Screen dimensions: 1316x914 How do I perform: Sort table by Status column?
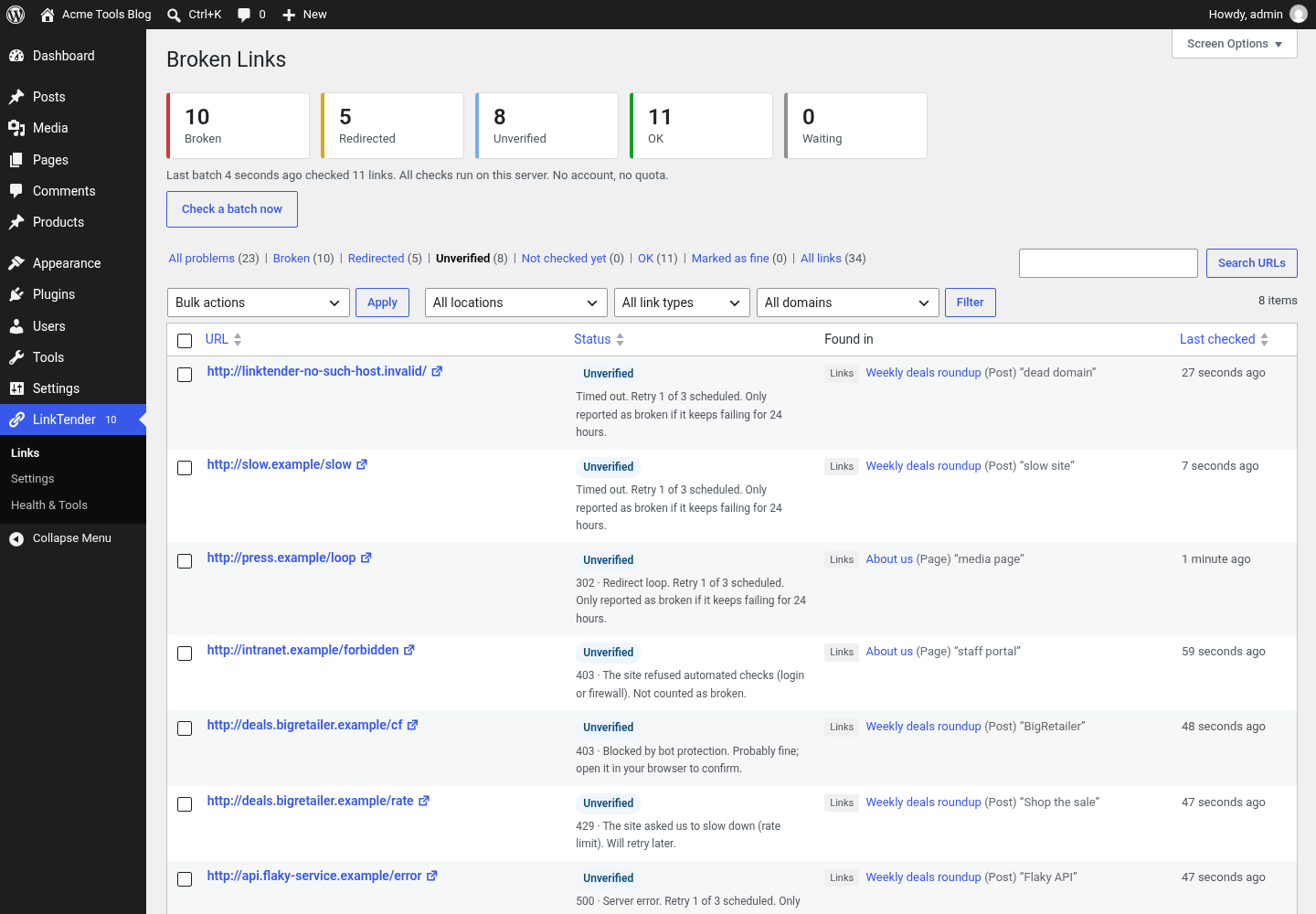click(599, 339)
